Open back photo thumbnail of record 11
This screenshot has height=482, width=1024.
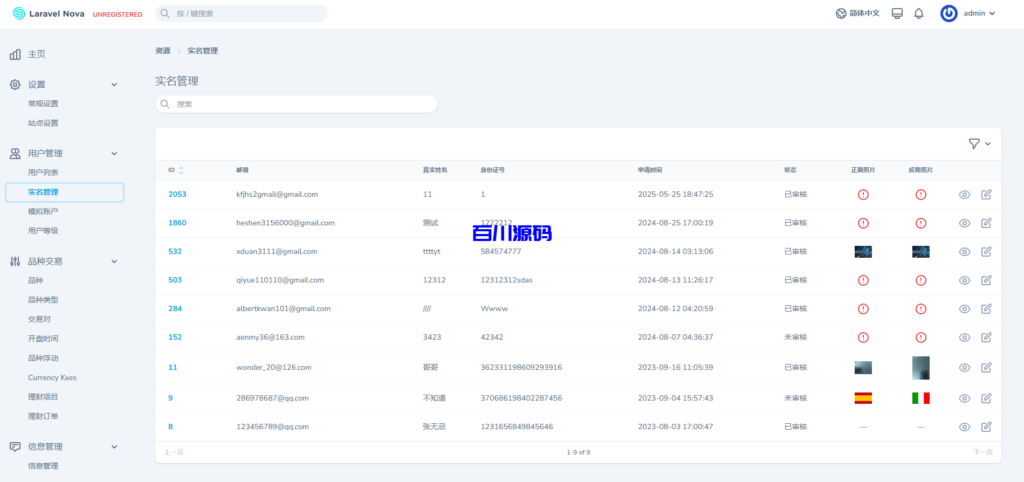tap(921, 368)
